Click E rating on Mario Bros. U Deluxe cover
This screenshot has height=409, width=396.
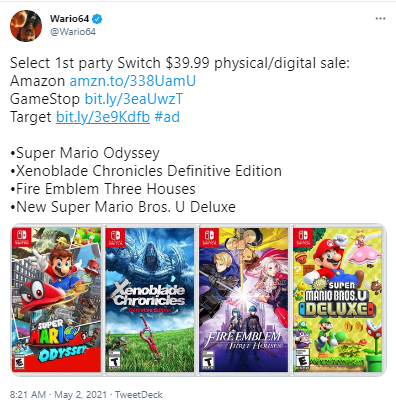302,359
